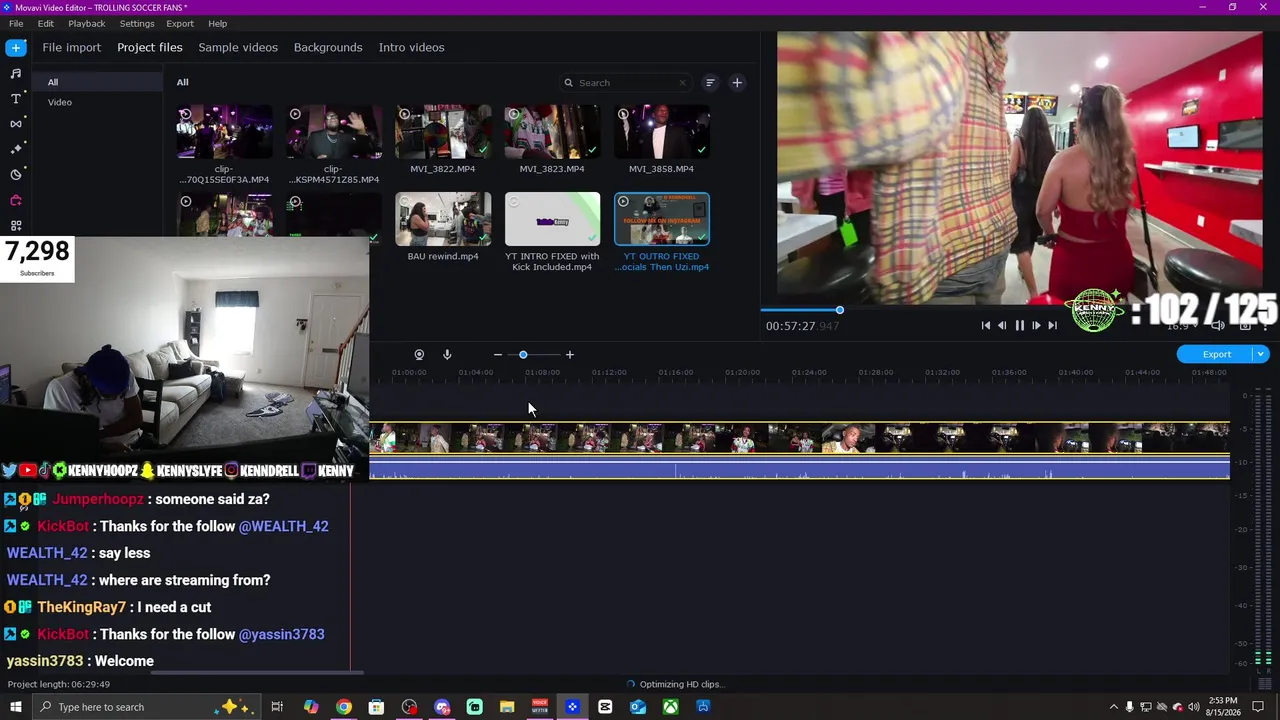Image resolution: width=1280 pixels, height=720 pixels.
Task: Open the Help menu
Action: tap(217, 23)
